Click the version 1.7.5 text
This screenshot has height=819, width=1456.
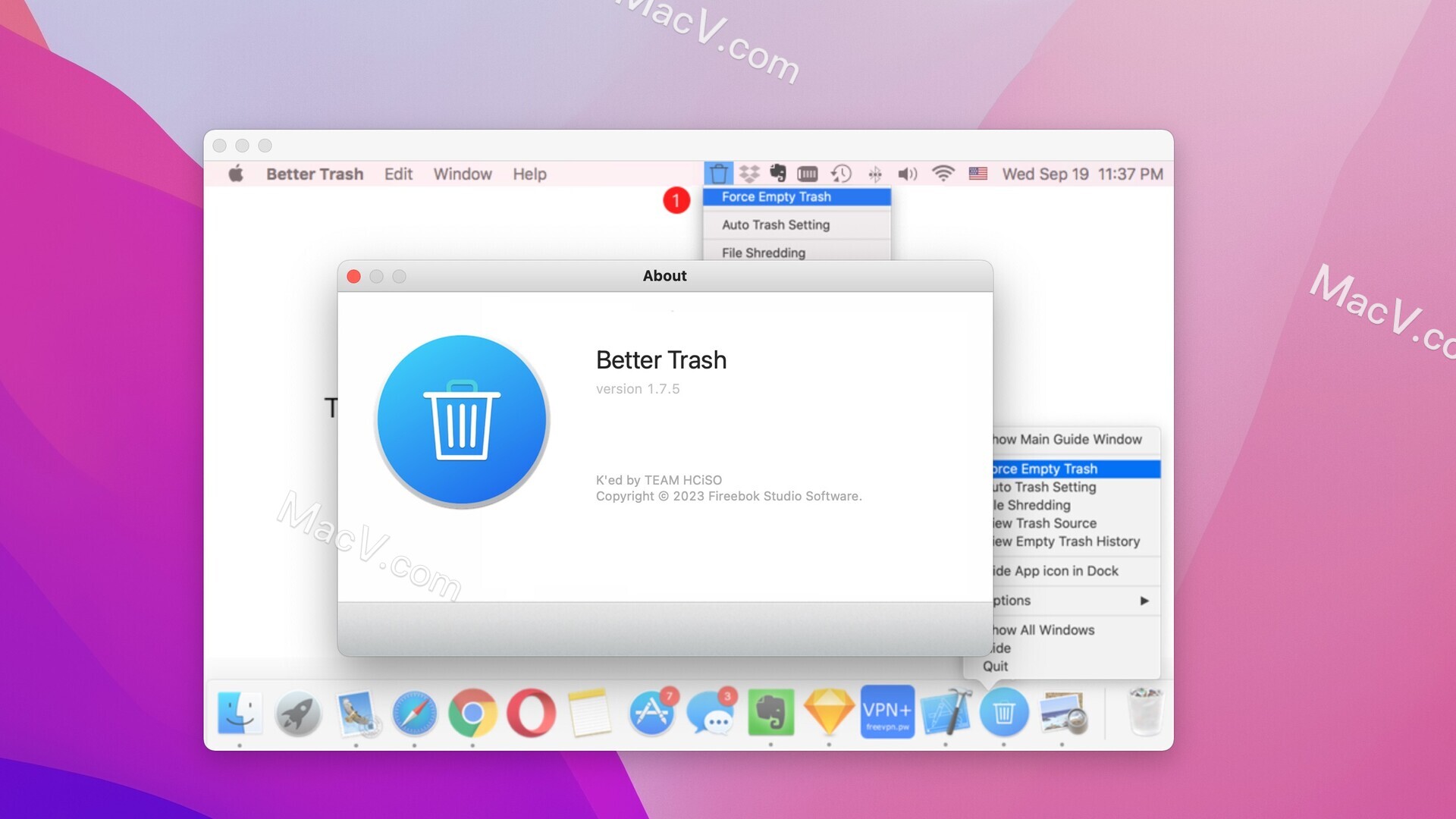(x=638, y=389)
